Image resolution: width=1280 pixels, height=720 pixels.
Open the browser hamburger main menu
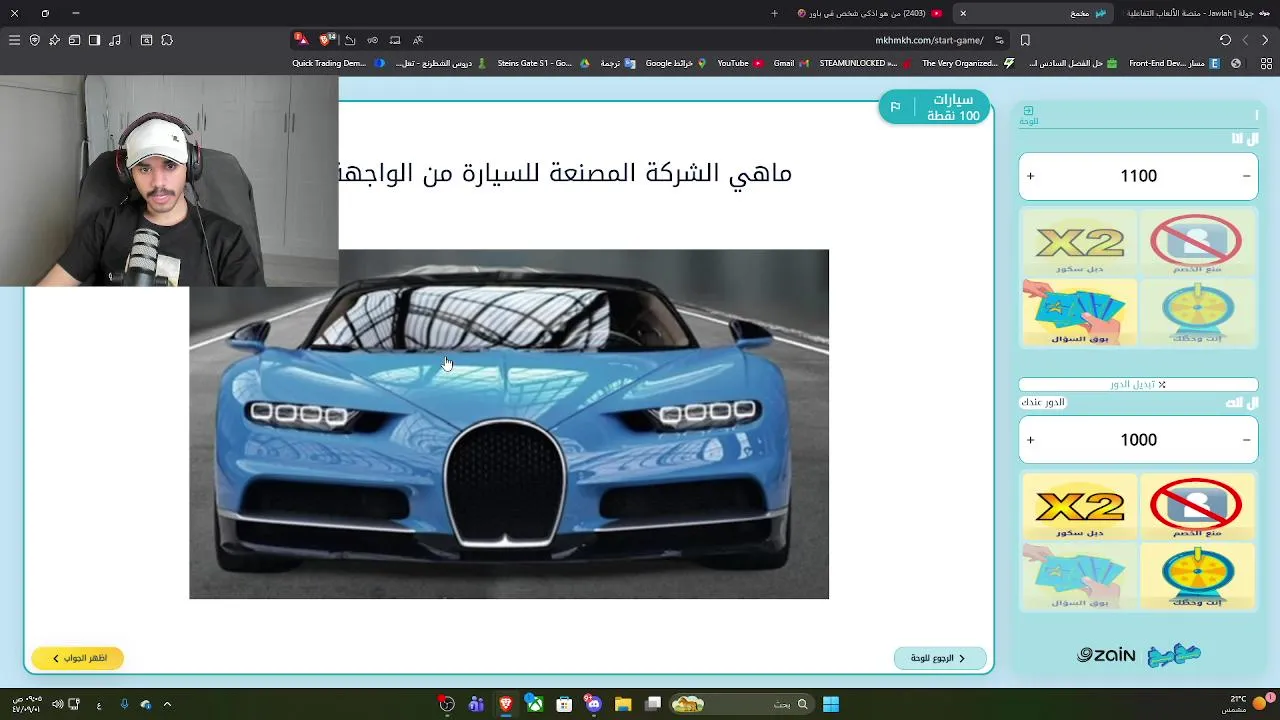(14, 40)
